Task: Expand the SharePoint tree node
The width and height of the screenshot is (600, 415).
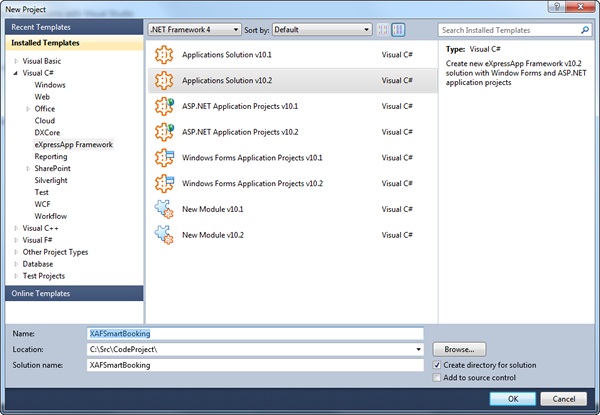Action: [x=28, y=169]
